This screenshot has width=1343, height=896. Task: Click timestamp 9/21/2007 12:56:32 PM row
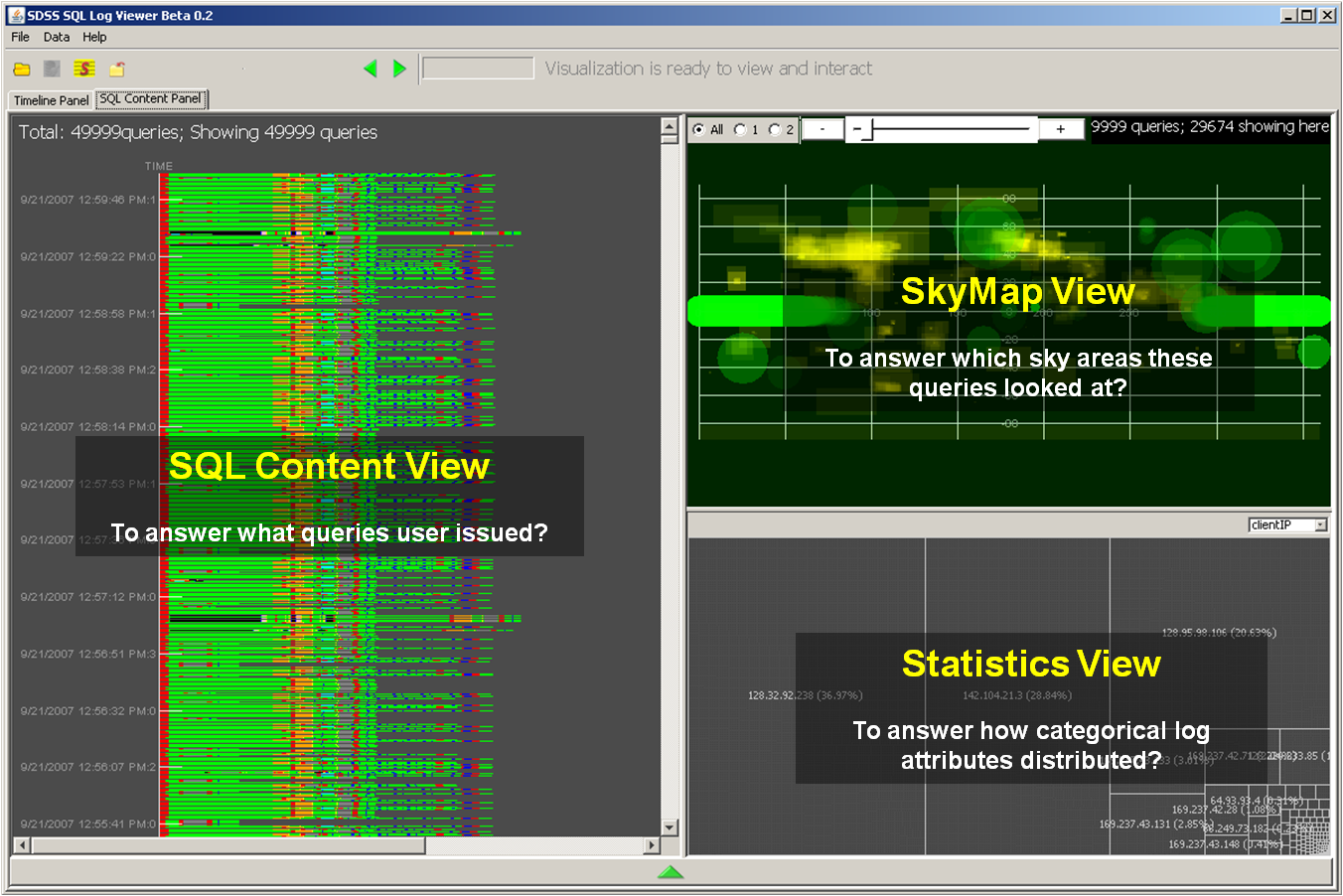pos(88,710)
